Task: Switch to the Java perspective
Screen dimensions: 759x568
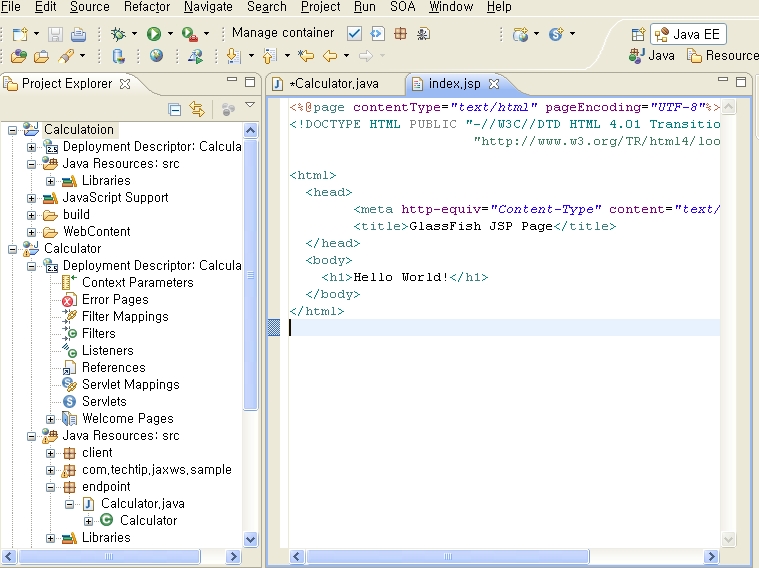Action: pyautogui.click(x=652, y=56)
